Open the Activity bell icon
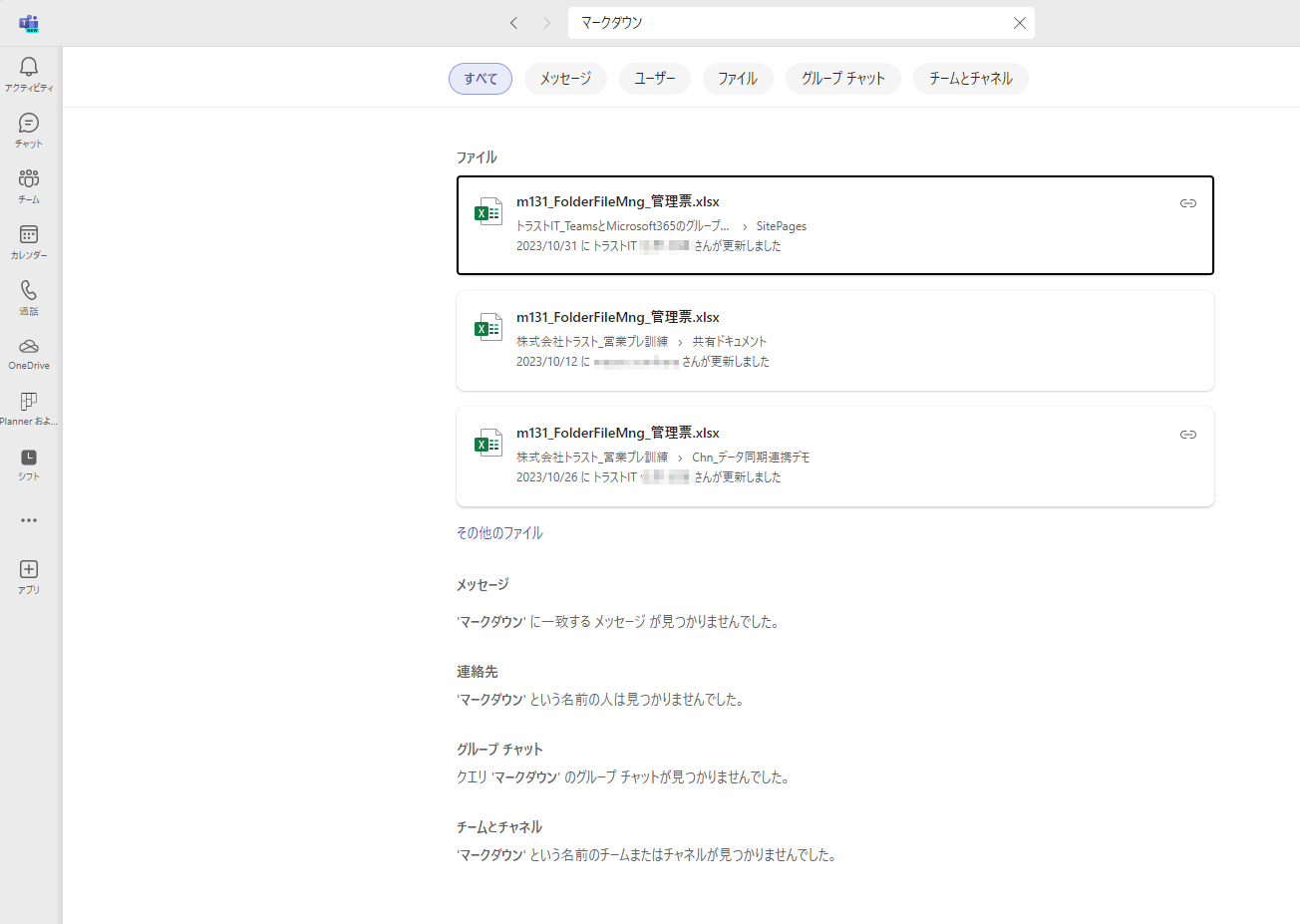Viewport: 1300px width, 924px height. coord(29,68)
